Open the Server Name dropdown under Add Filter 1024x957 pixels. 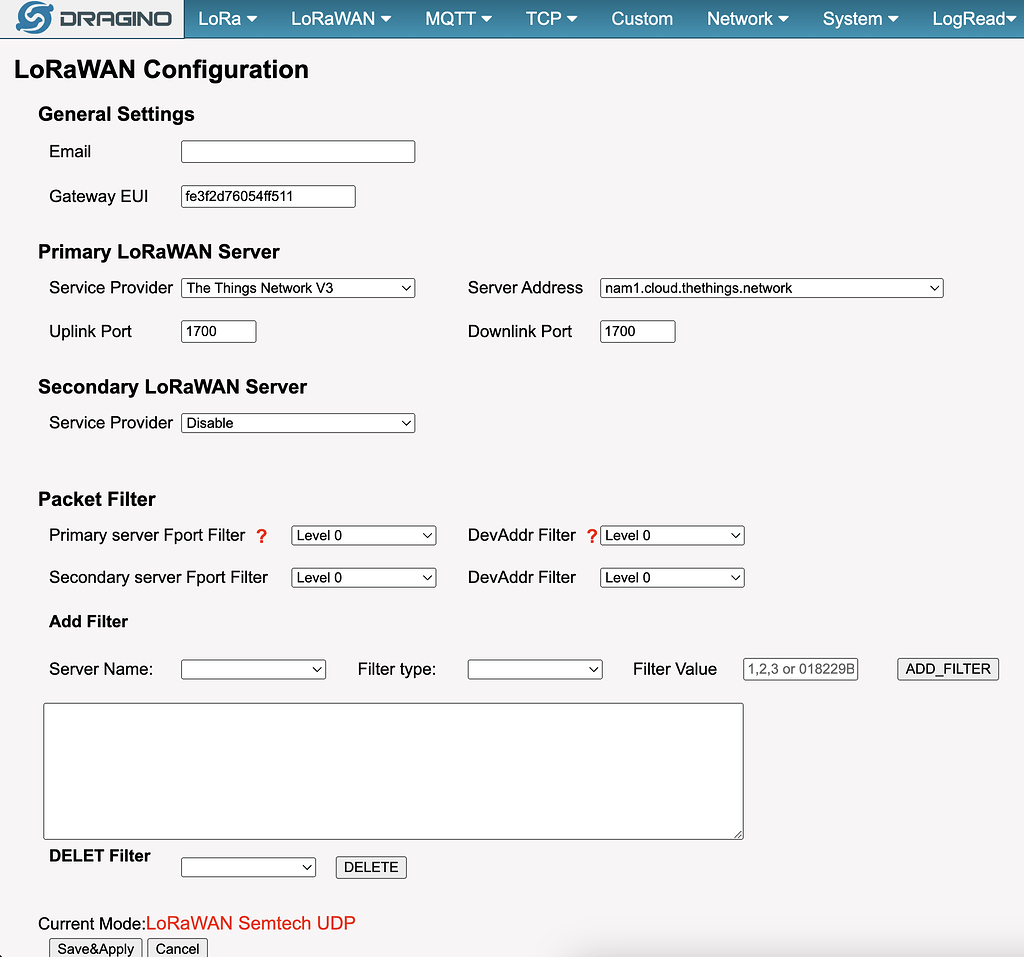[253, 669]
